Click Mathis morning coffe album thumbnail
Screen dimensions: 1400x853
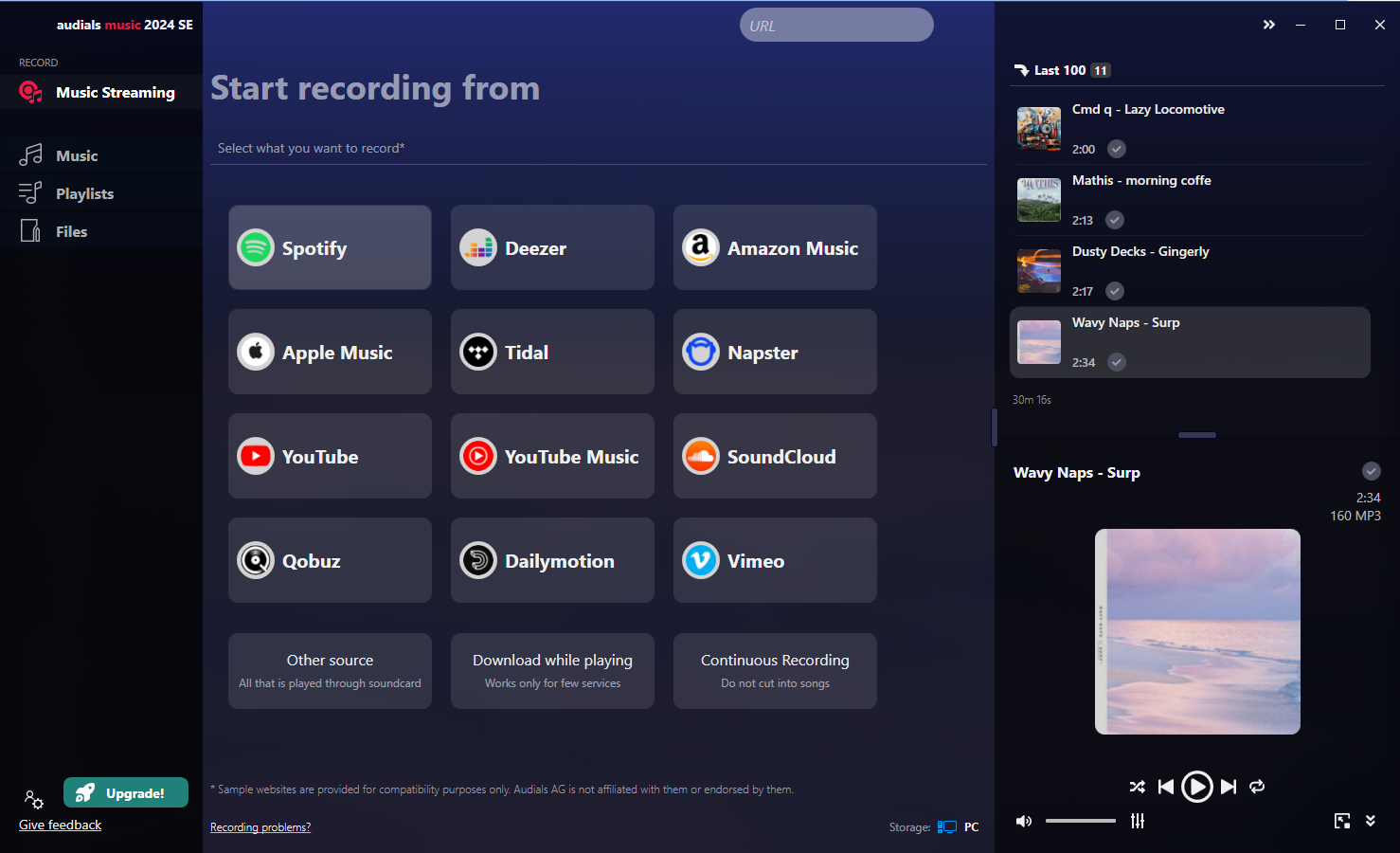point(1039,200)
